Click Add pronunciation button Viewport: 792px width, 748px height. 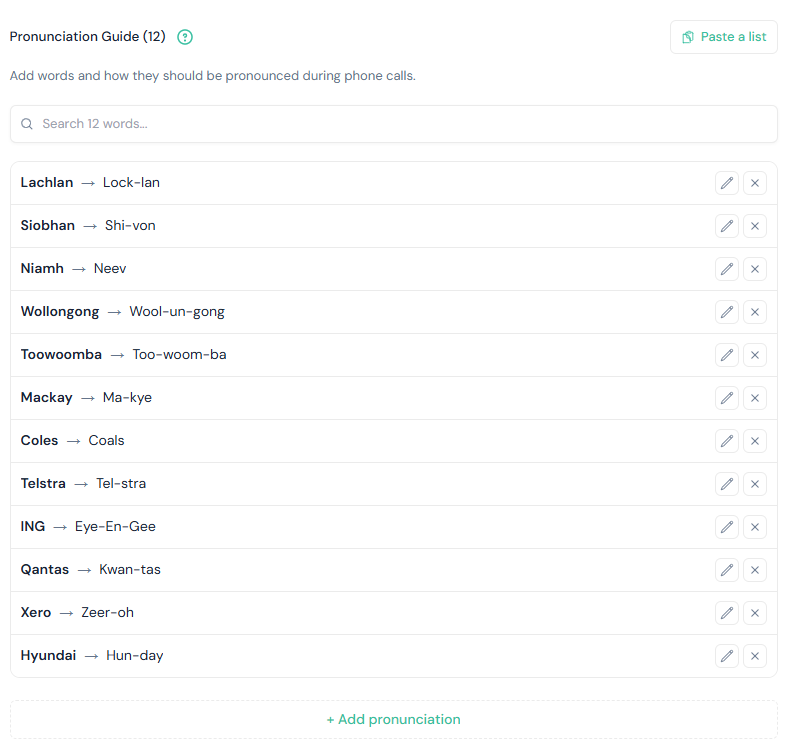click(x=393, y=719)
